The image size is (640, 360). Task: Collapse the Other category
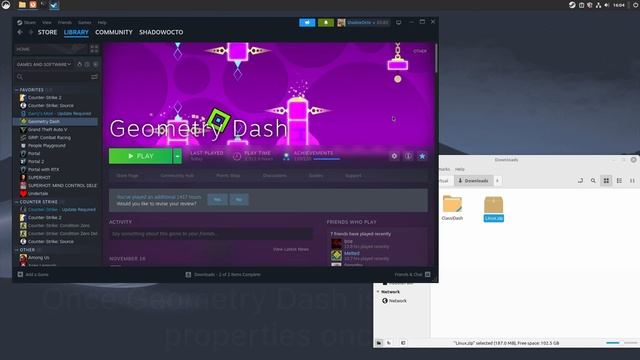[17, 250]
